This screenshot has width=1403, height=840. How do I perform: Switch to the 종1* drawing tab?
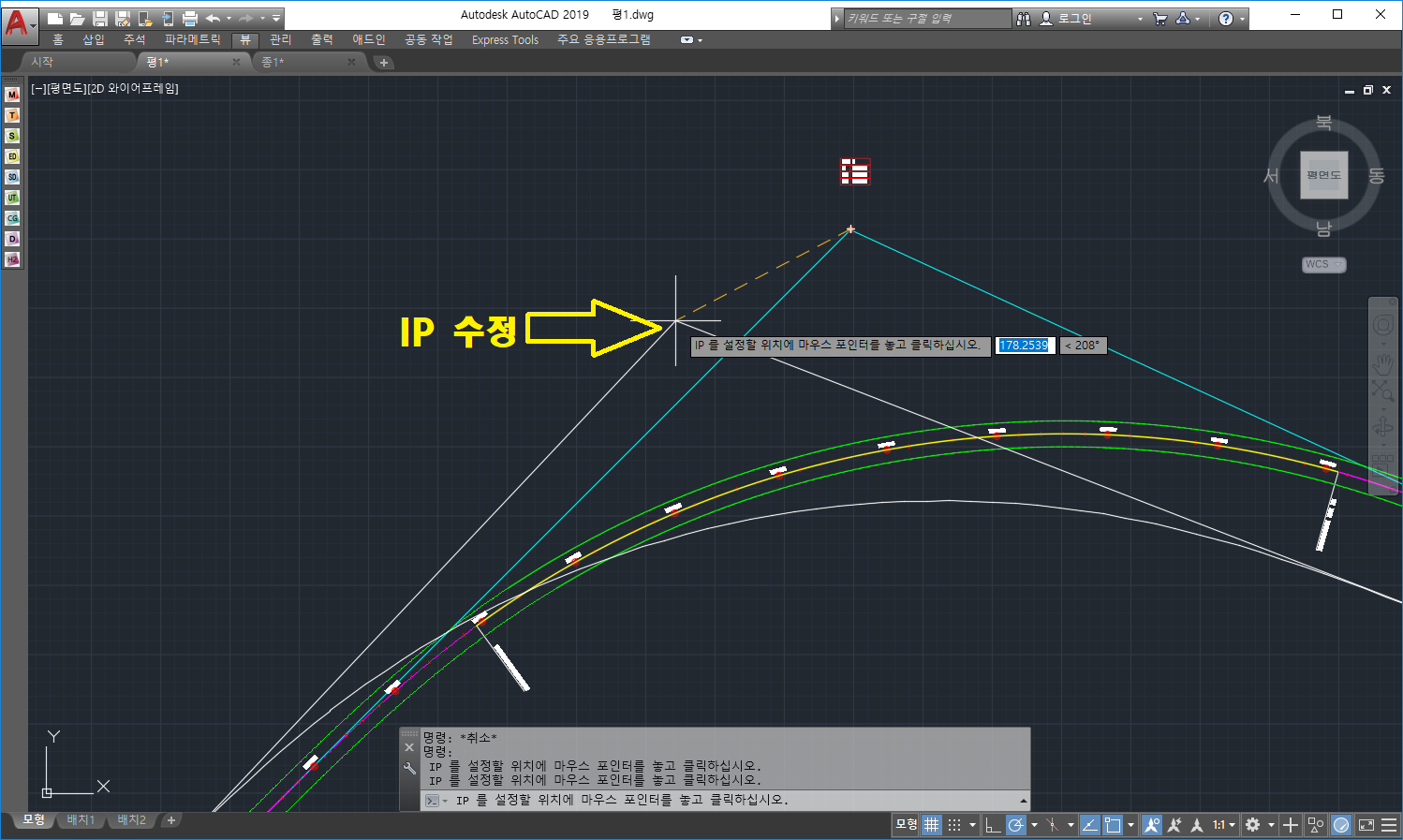[x=273, y=62]
